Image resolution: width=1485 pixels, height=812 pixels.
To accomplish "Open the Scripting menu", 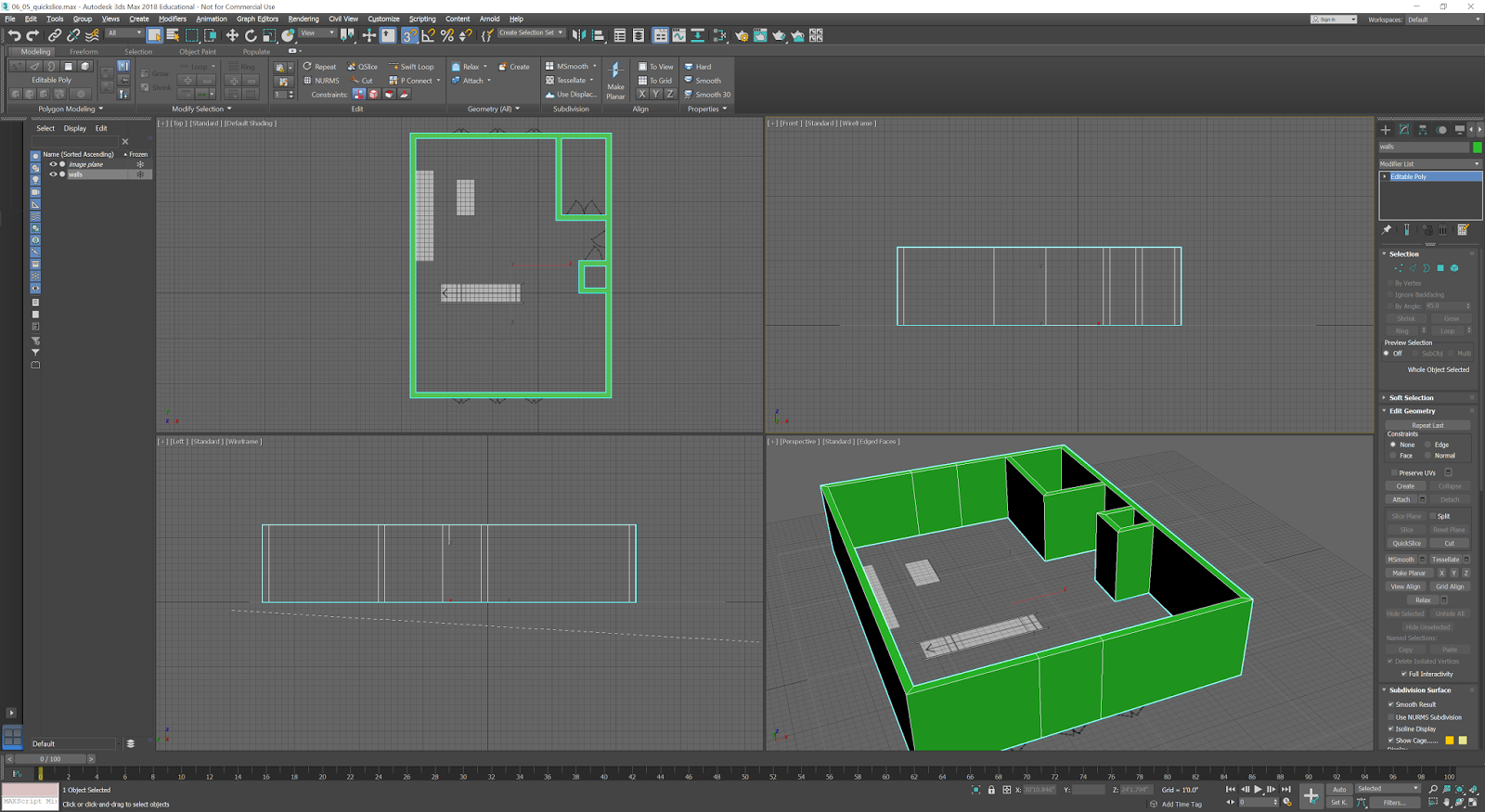I will [422, 19].
